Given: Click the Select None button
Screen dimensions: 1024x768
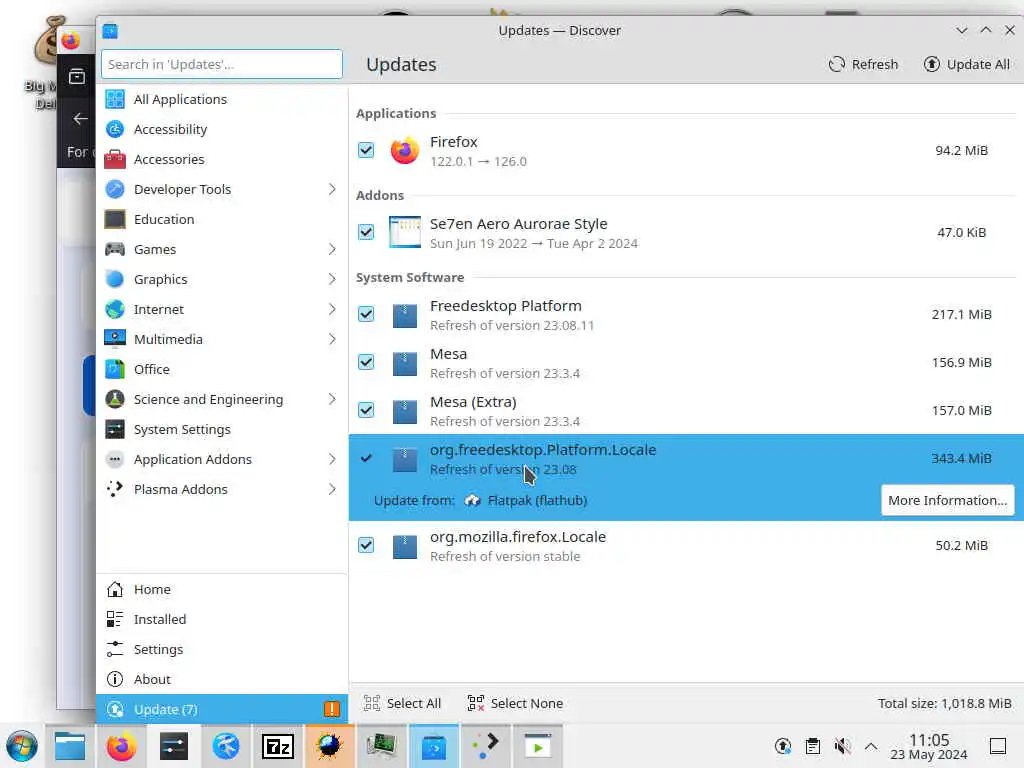Looking at the screenshot, I should click(x=515, y=703).
